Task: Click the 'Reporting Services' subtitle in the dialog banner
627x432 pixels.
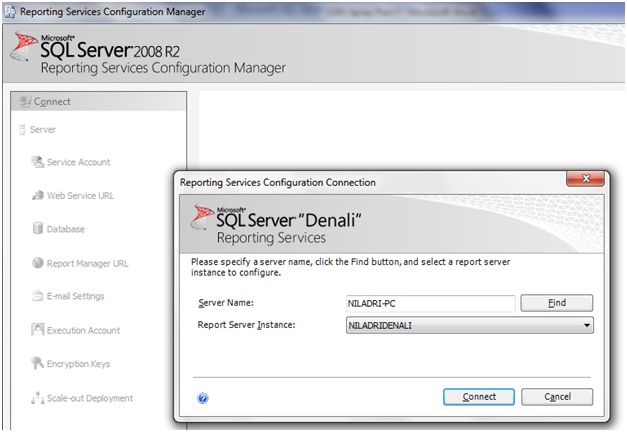Action: coord(271,238)
